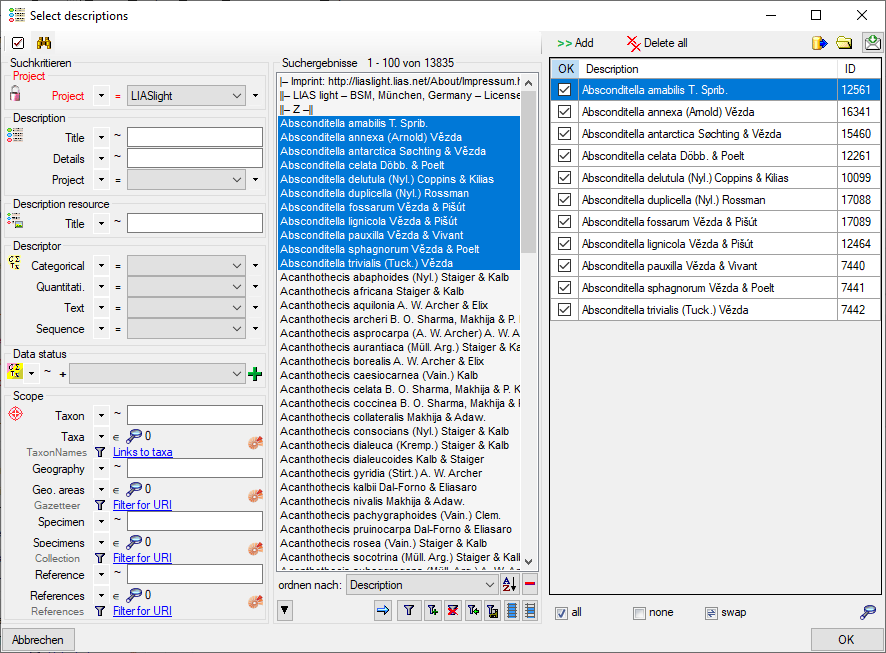
Task: Click the ID column header
Action: 858,69
